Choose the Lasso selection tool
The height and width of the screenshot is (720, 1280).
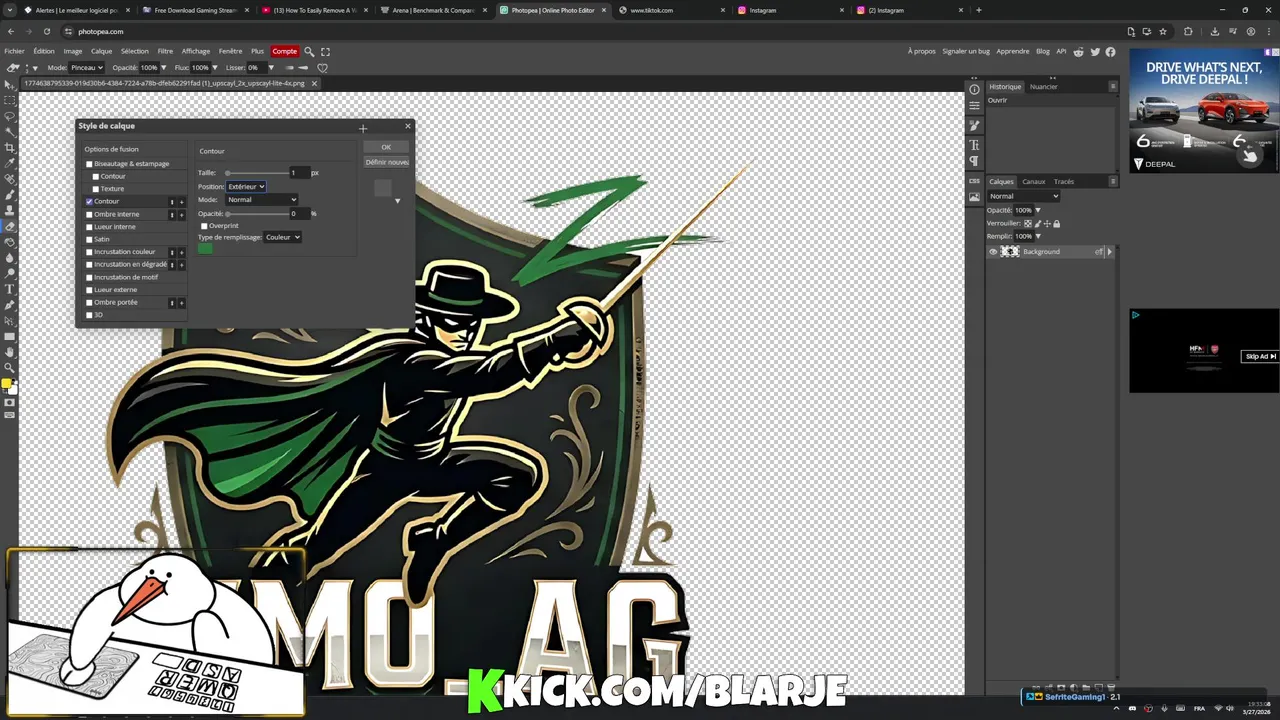(x=10, y=116)
